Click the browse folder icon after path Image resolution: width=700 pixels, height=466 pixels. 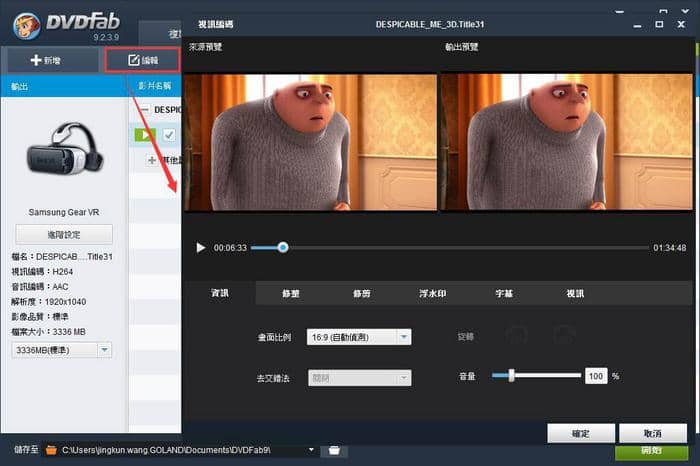coord(334,450)
